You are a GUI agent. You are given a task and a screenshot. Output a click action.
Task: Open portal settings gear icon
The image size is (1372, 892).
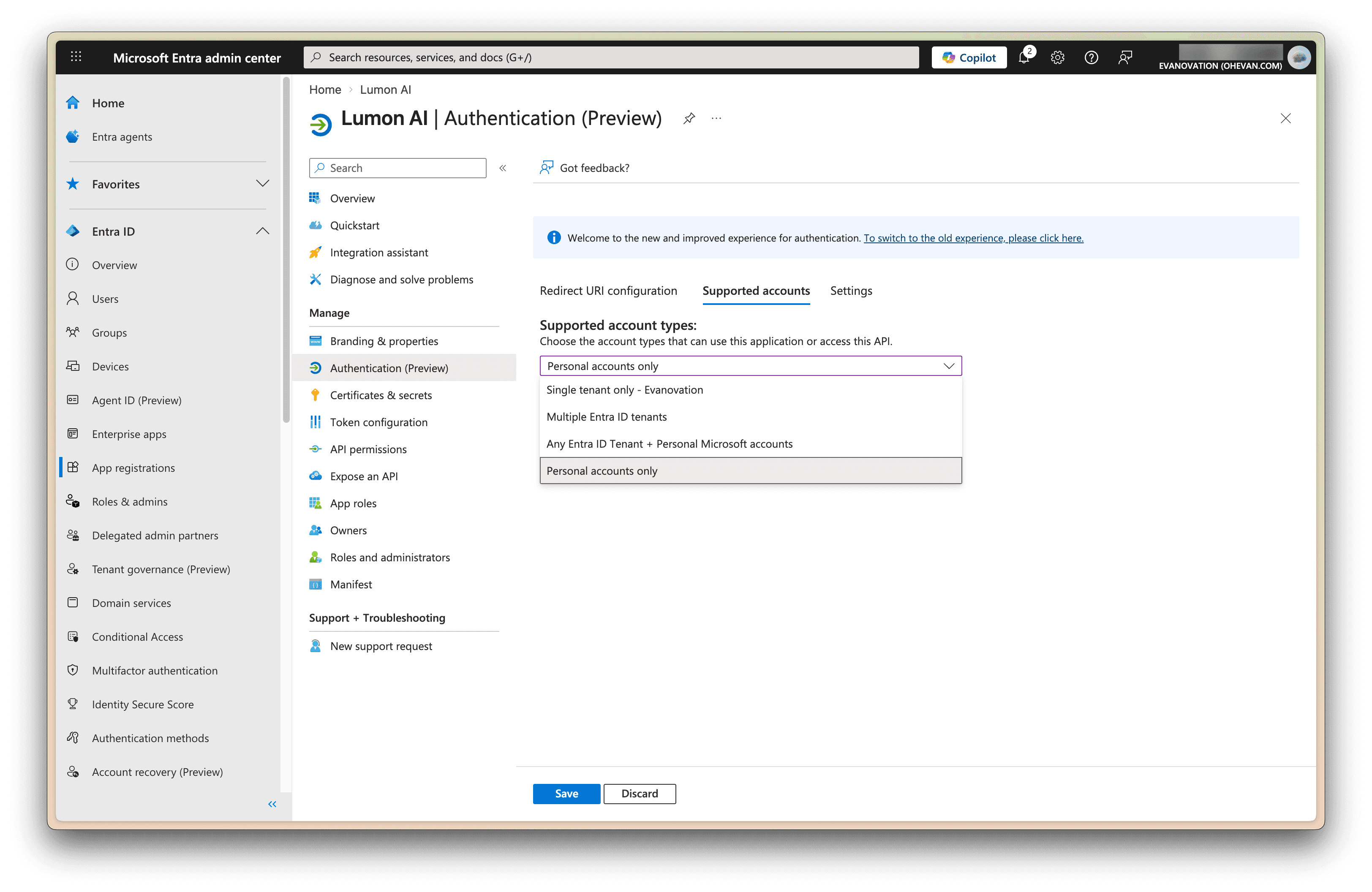(1057, 57)
